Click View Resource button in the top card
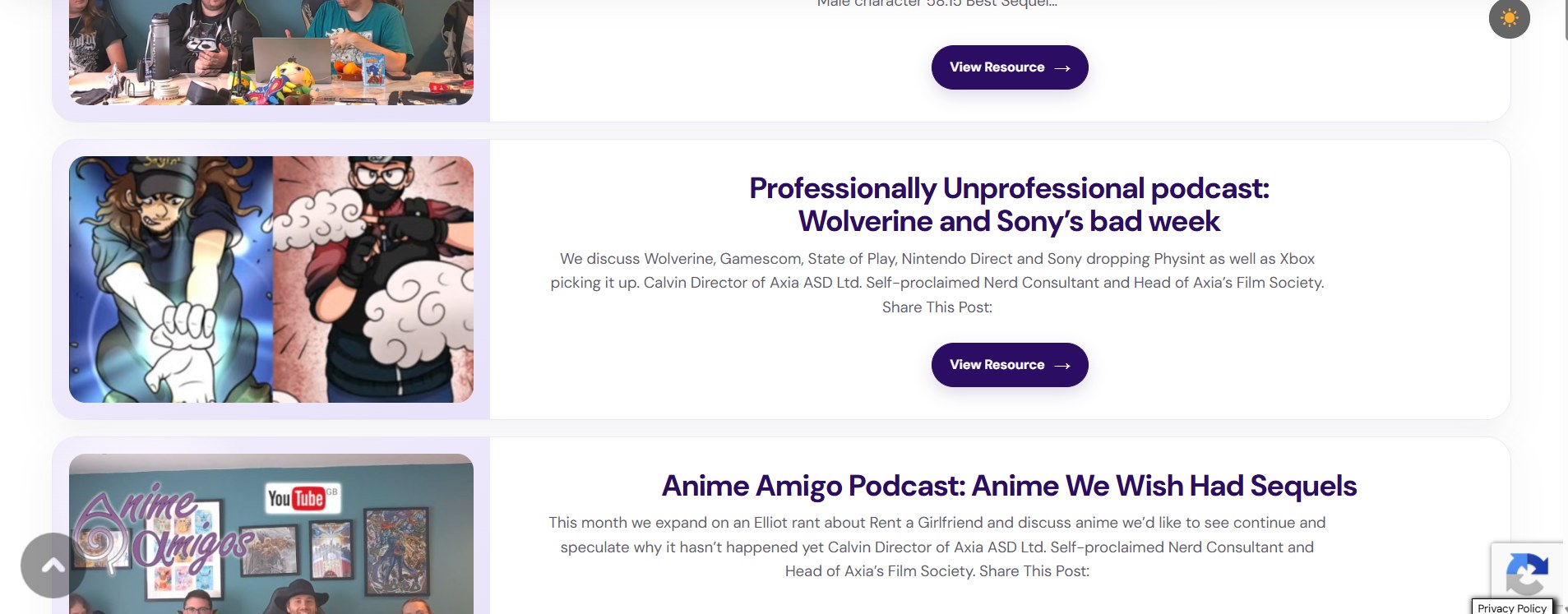Viewport: 1568px width, 614px height. (1010, 67)
